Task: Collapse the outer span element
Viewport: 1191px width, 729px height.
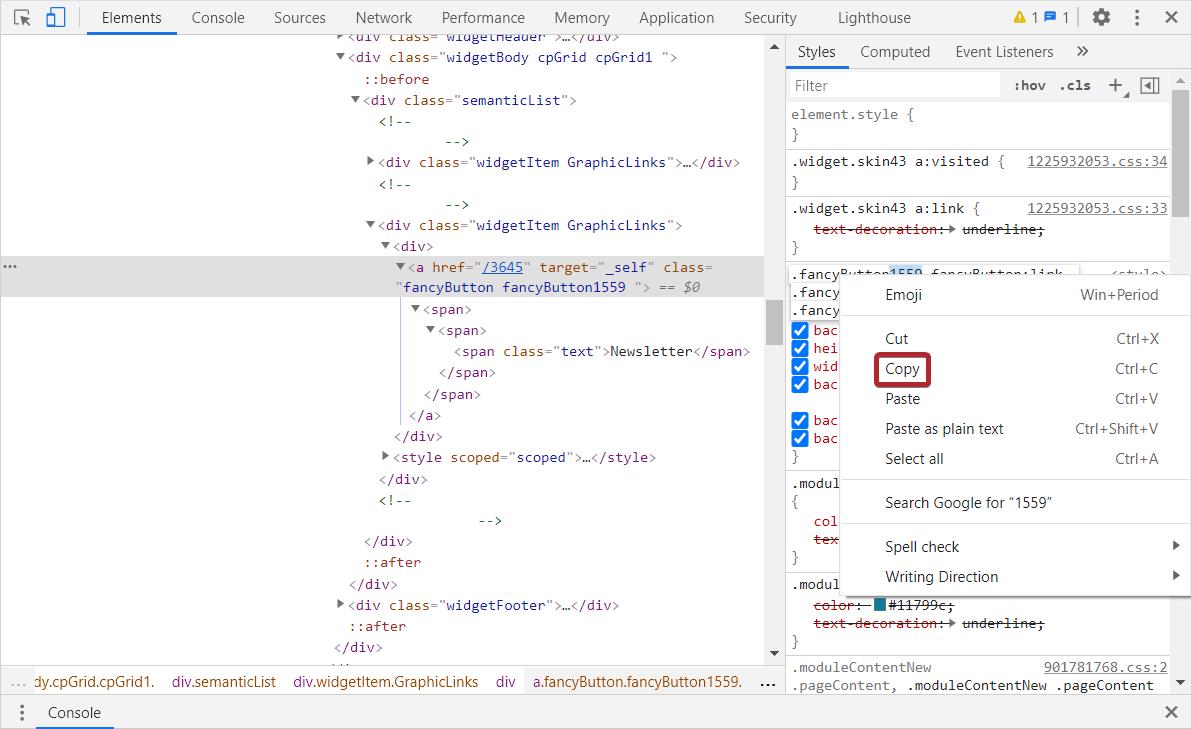Action: 415,309
